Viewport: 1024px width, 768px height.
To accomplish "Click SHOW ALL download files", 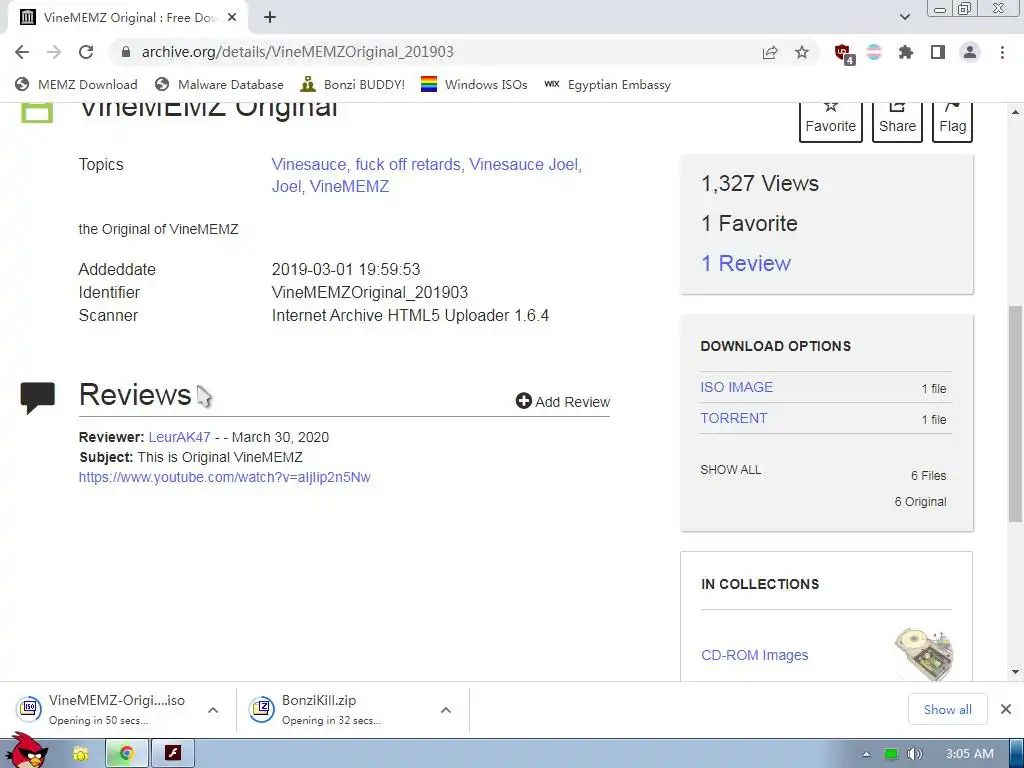I will (x=730, y=470).
